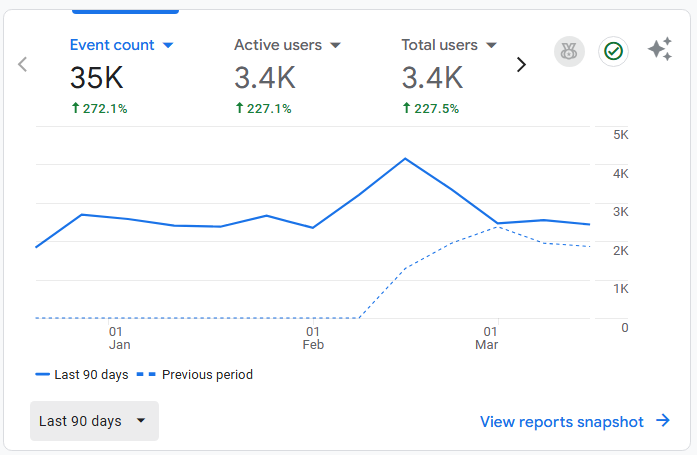697x455 pixels.
Task: Click the 01 Mar label on the x-axis
Action: pyautogui.click(x=489, y=338)
